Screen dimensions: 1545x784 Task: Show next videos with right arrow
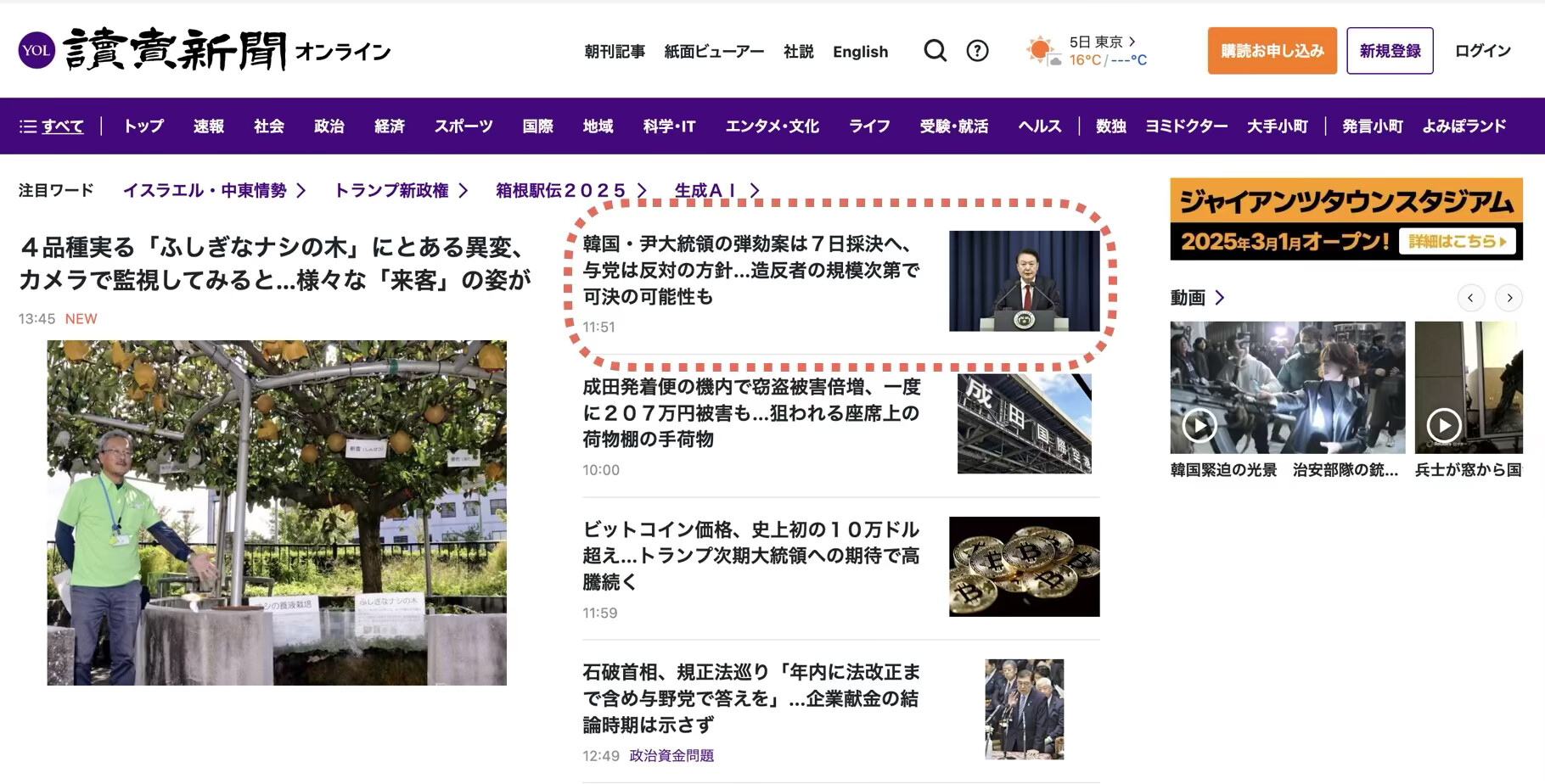coord(1509,298)
